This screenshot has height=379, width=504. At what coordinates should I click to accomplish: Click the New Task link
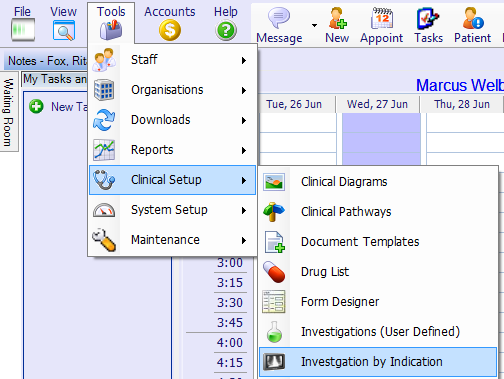pyautogui.click(x=69, y=107)
